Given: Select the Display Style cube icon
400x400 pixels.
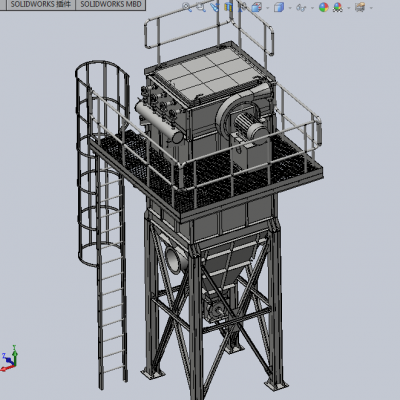Looking at the screenshot, I should pos(279,7).
